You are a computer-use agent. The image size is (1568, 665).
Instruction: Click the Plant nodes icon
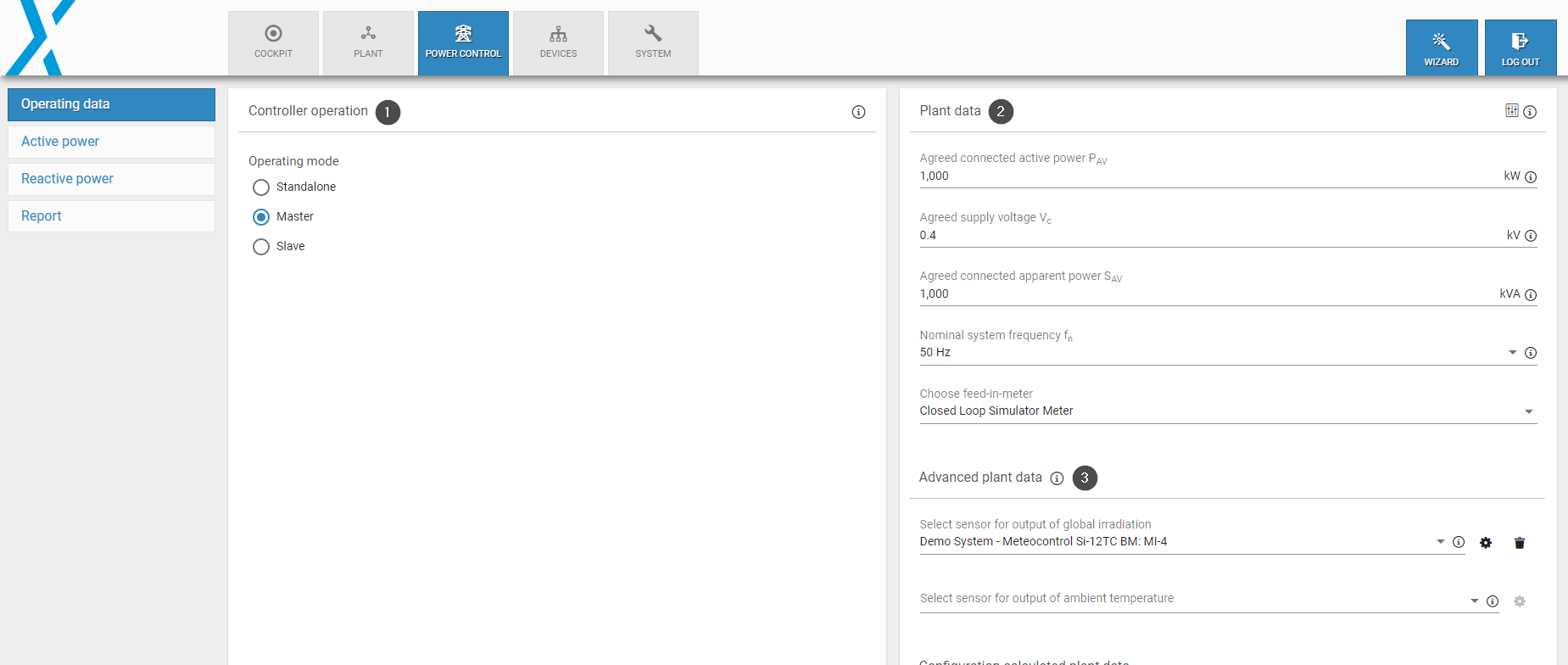tap(368, 34)
